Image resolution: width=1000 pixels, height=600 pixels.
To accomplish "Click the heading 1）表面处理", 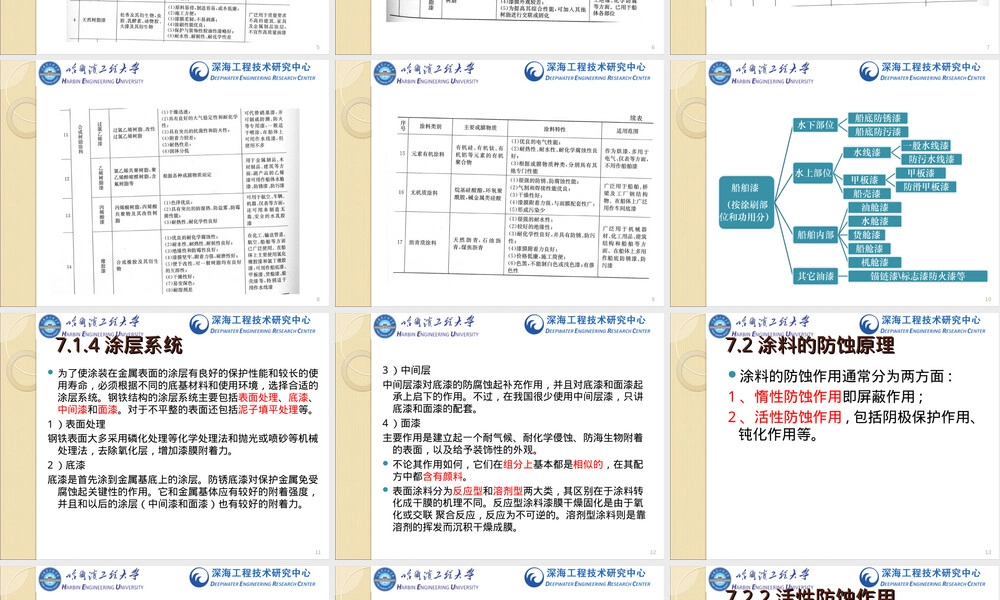I will [x=77, y=424].
